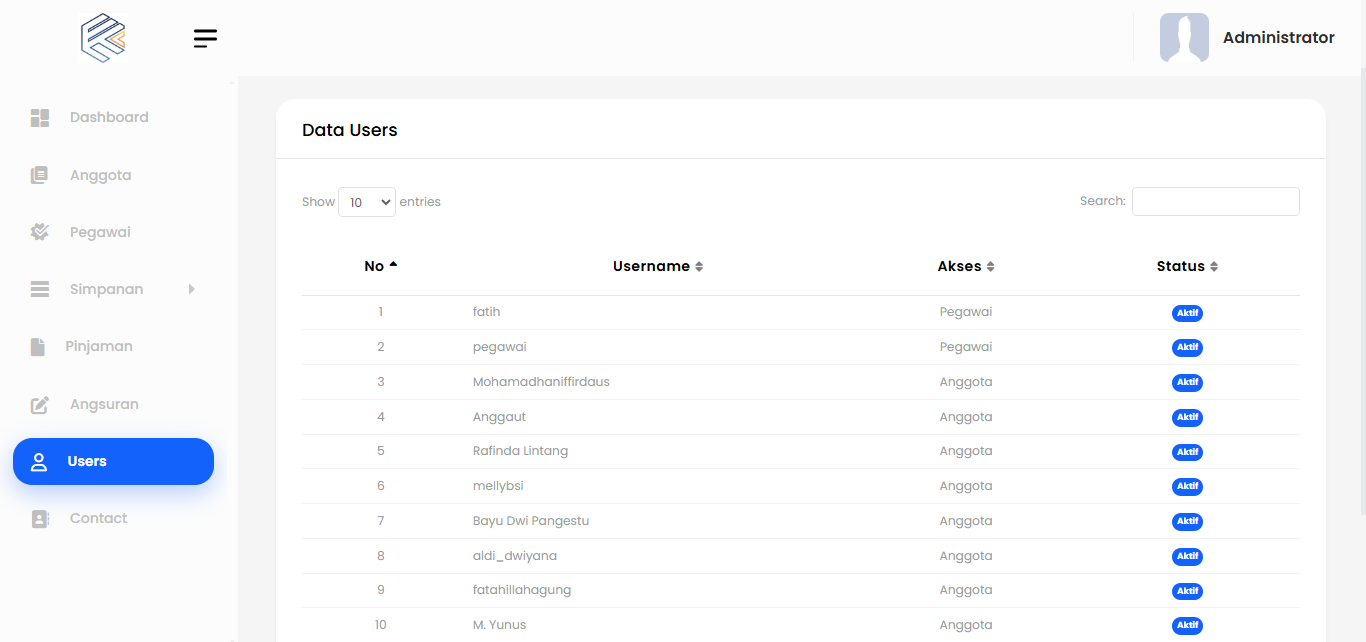Open the Show entries dropdown
The width and height of the screenshot is (1366, 642).
click(367, 202)
